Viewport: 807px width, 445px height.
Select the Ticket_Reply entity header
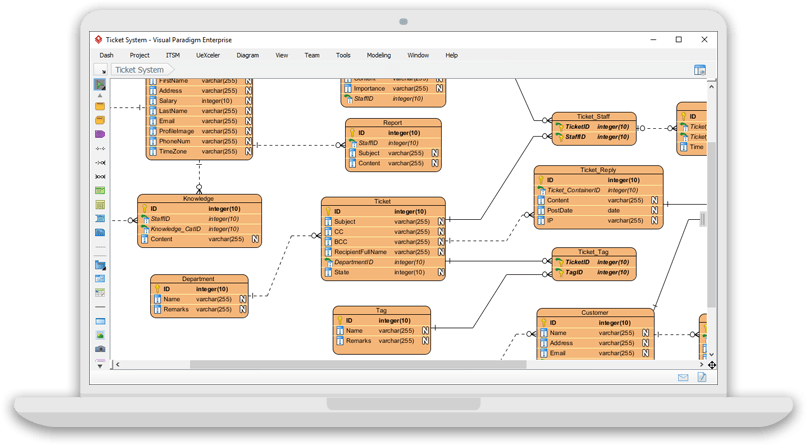[x=598, y=170]
